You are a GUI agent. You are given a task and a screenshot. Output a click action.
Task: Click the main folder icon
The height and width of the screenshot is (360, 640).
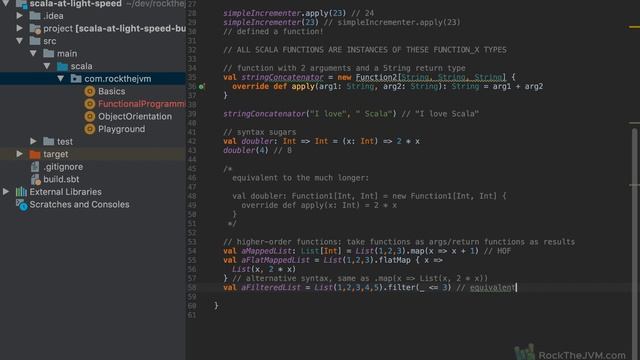(49, 53)
